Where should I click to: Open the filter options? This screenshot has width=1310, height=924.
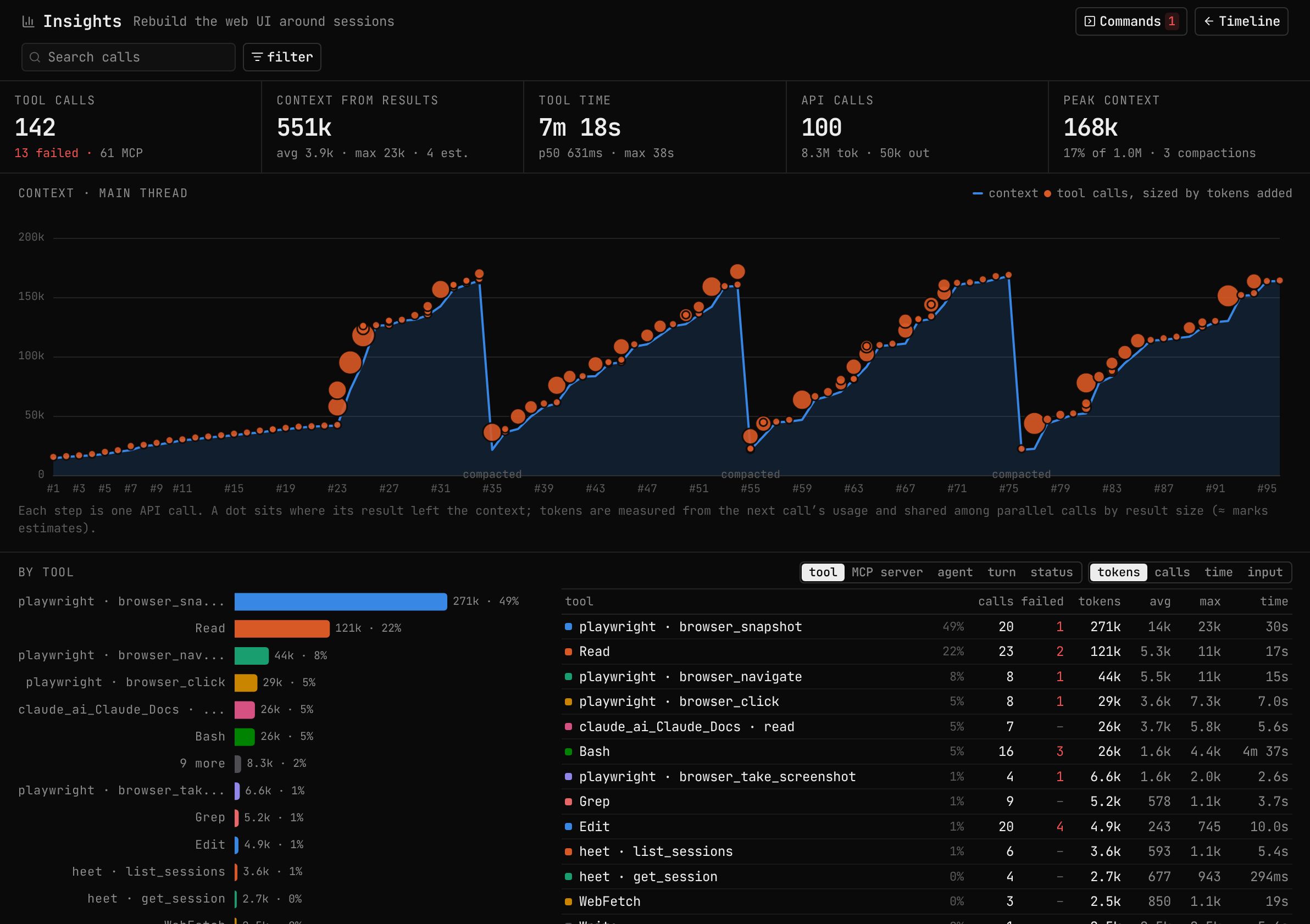pyautogui.click(x=282, y=57)
